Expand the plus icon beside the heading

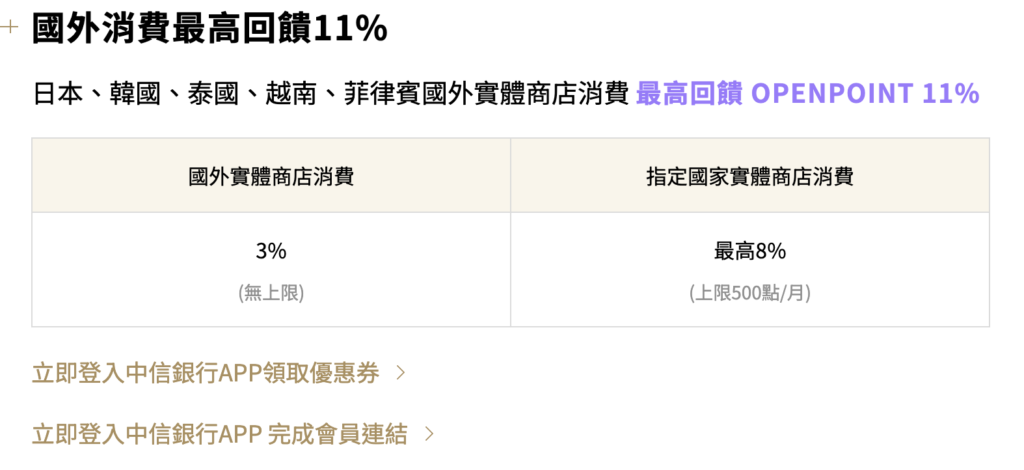point(10,28)
